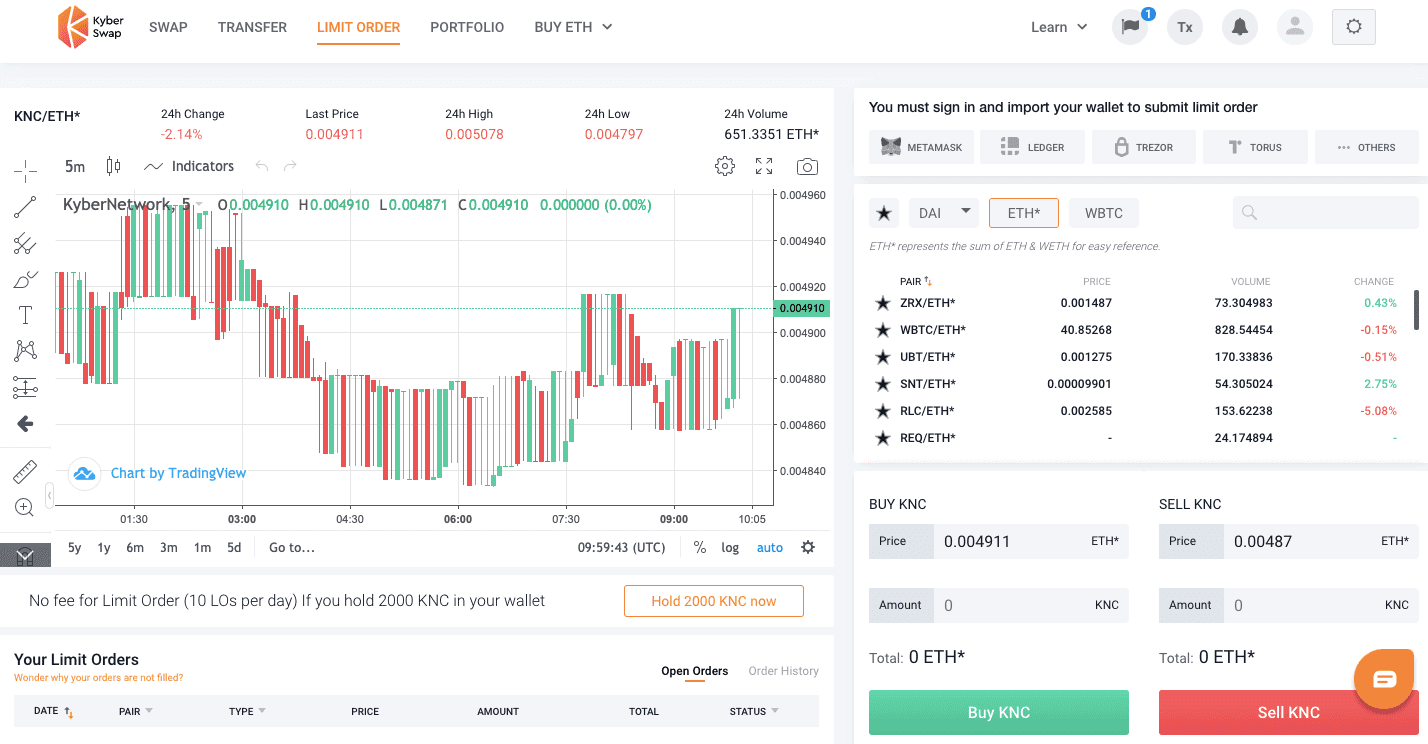Screen dimensions: 1428x744
Task: Select the chart zoom-in tool
Action: point(25,507)
